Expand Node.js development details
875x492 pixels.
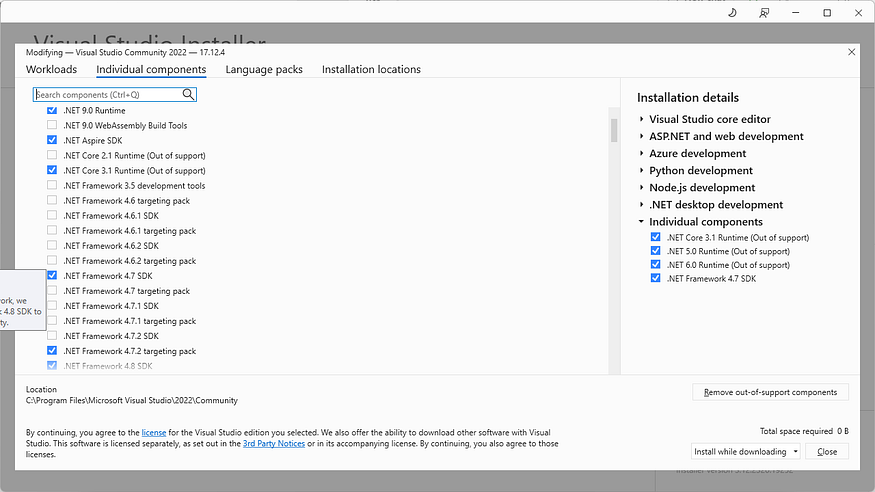(x=642, y=187)
